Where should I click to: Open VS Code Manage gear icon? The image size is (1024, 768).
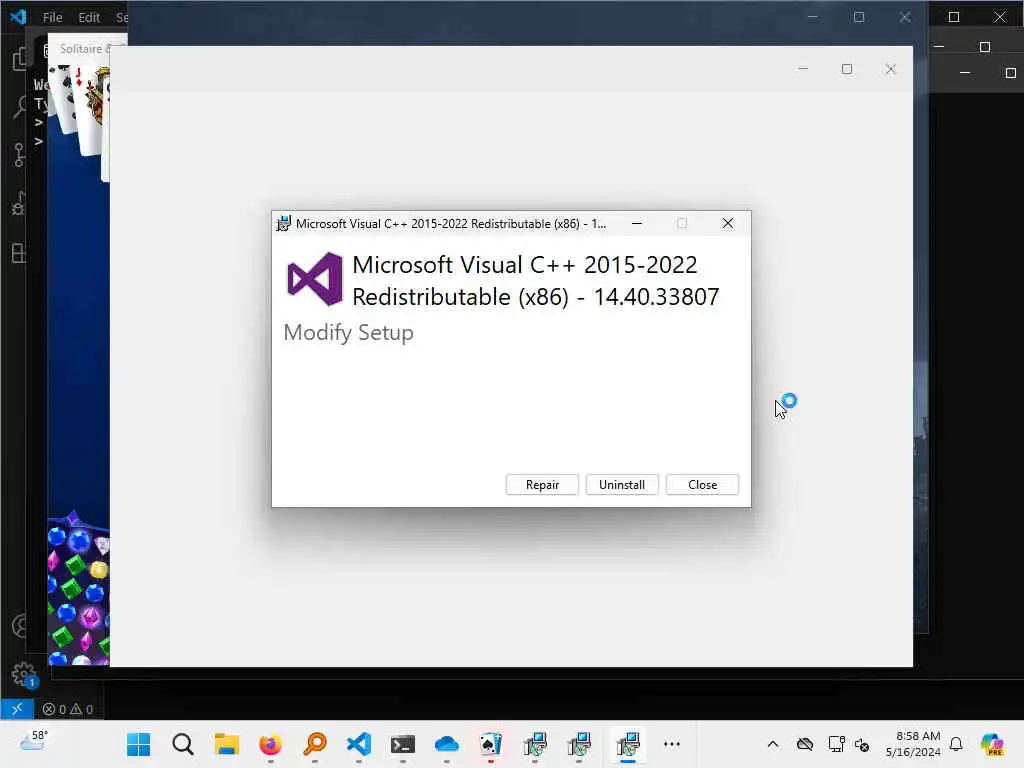pyautogui.click(x=24, y=674)
